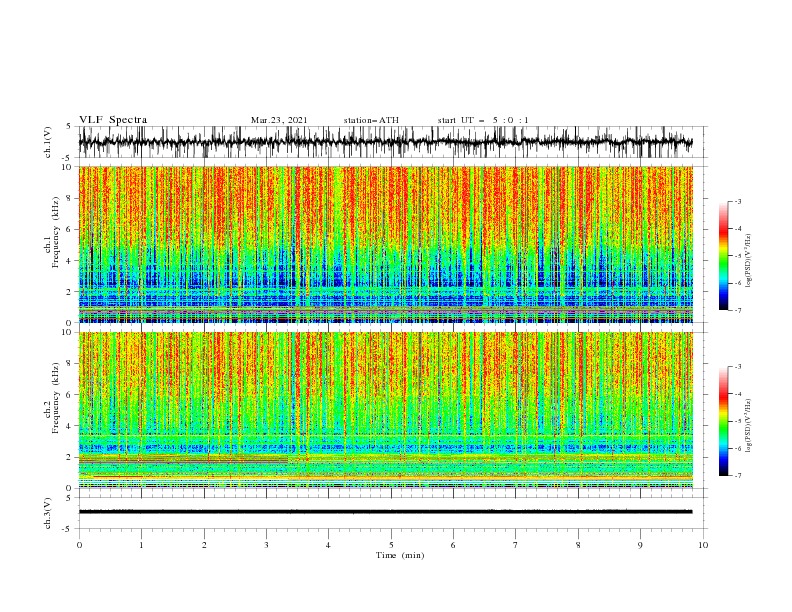792x612 pixels.
Task: Click the ch.1 spectrogram panel
Action: coord(385,244)
